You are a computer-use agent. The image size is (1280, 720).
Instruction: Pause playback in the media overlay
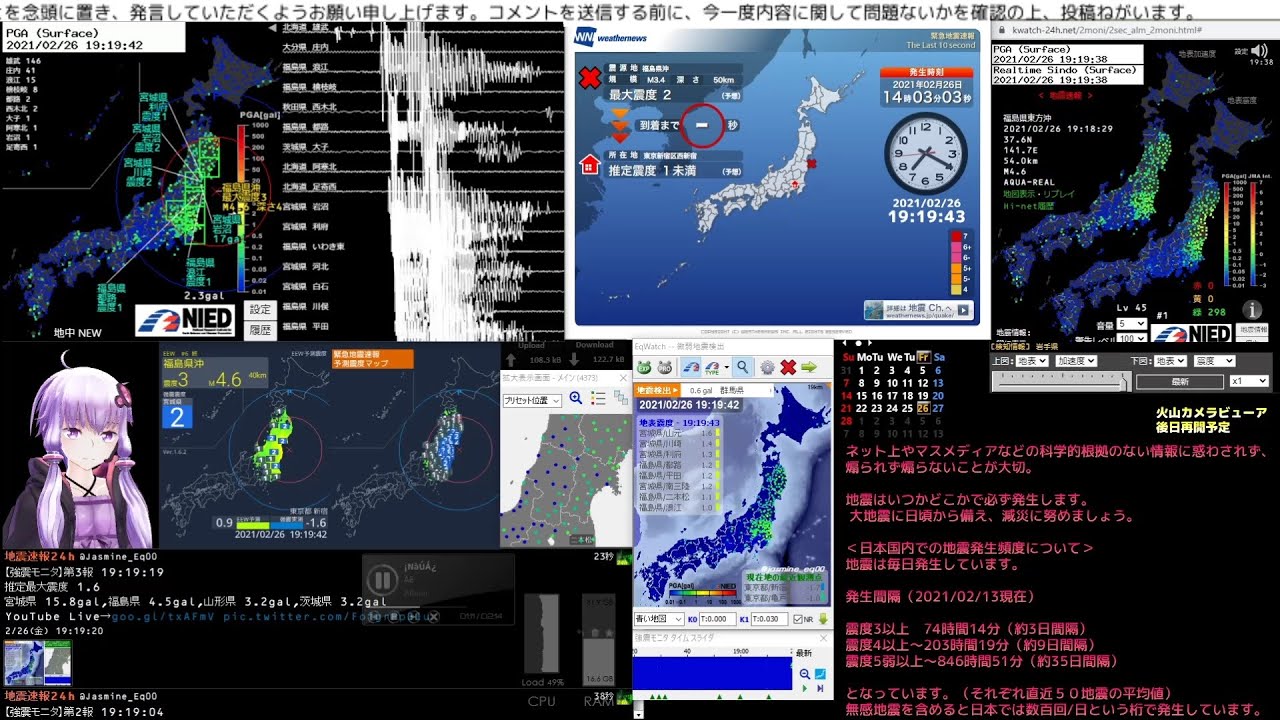pyautogui.click(x=381, y=580)
